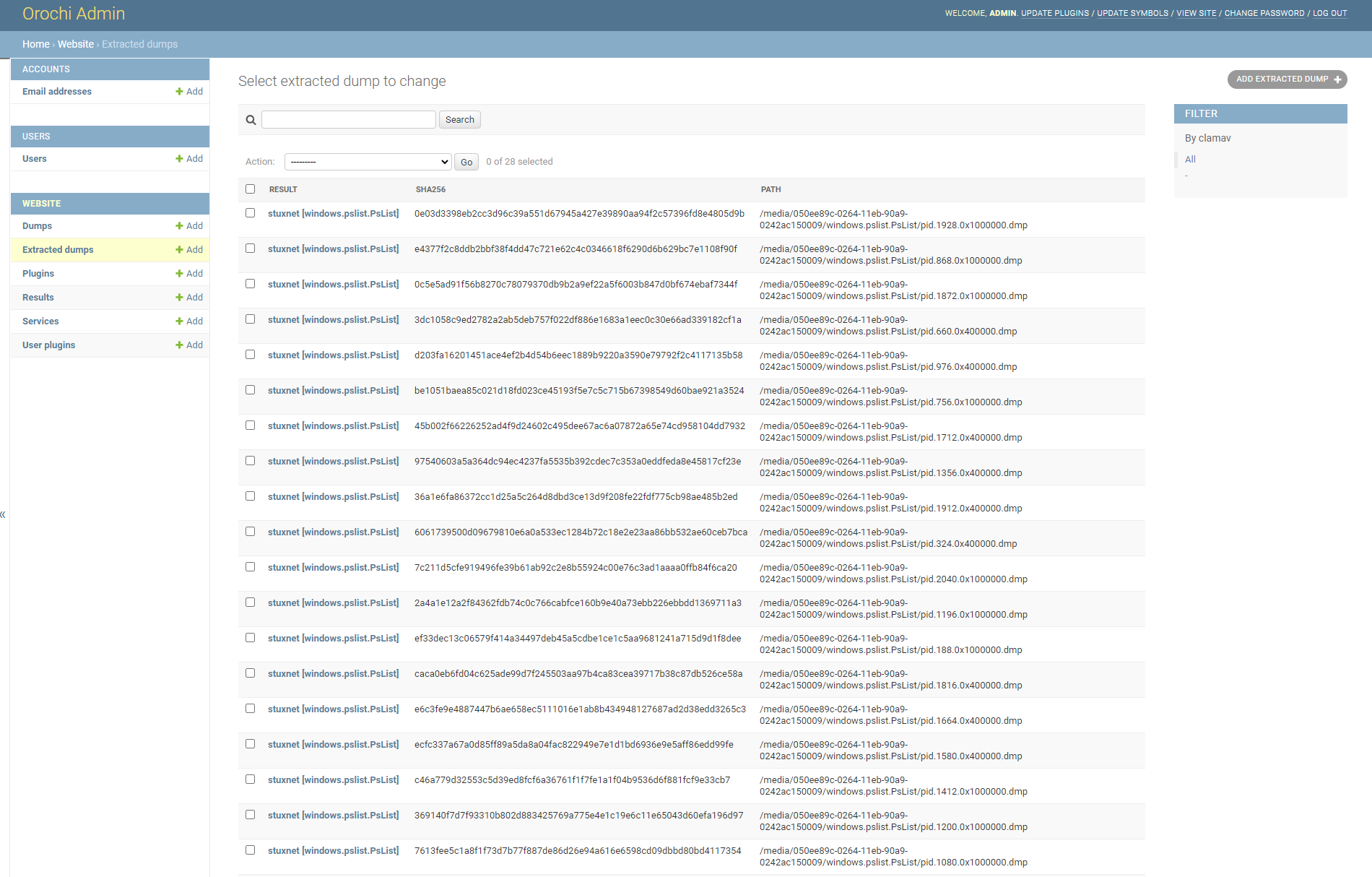The height and width of the screenshot is (877, 1372).
Task: Open the Email addresses sidebar item
Action: [57, 92]
